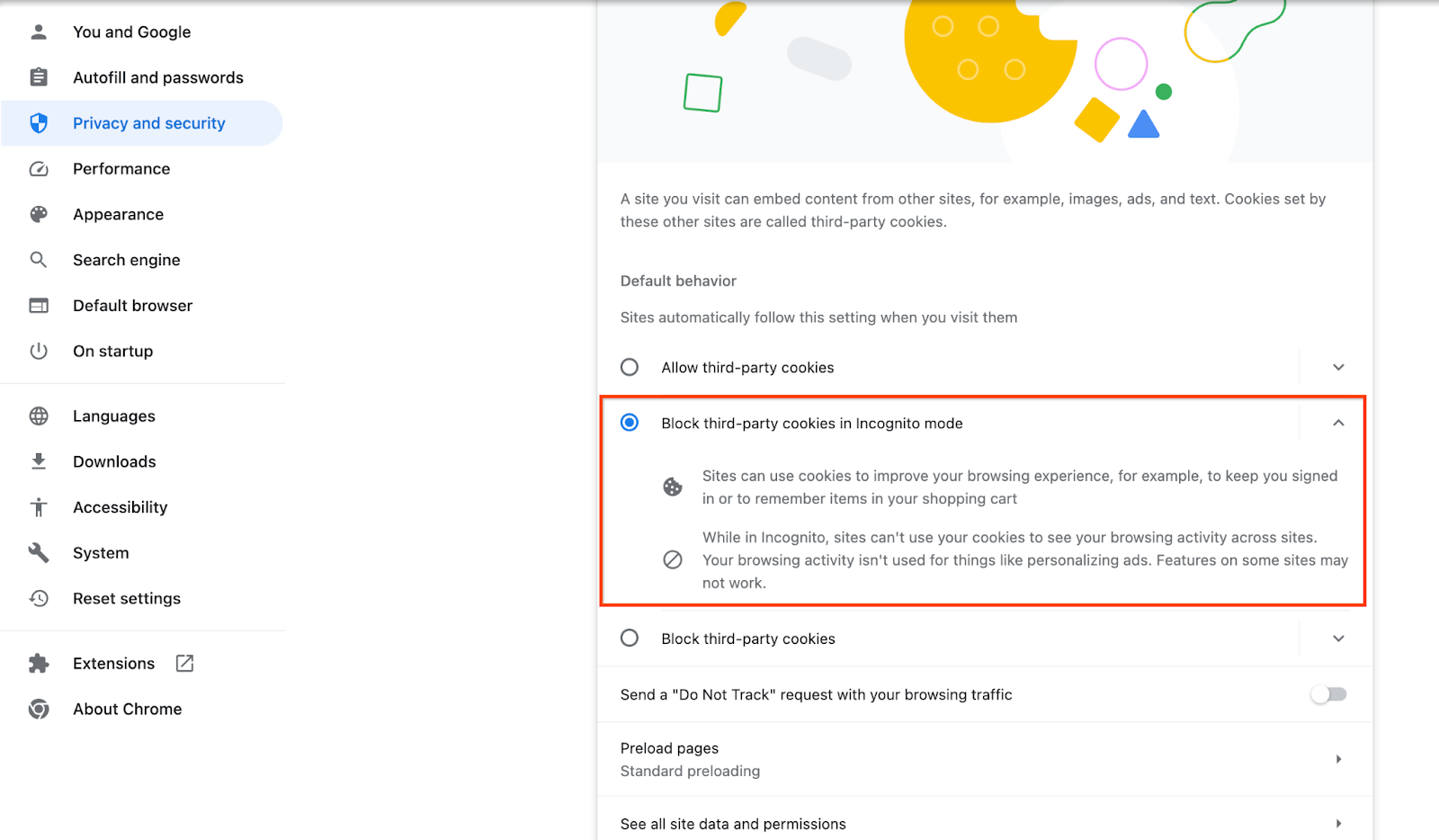Open the Performance settings section

[121, 168]
